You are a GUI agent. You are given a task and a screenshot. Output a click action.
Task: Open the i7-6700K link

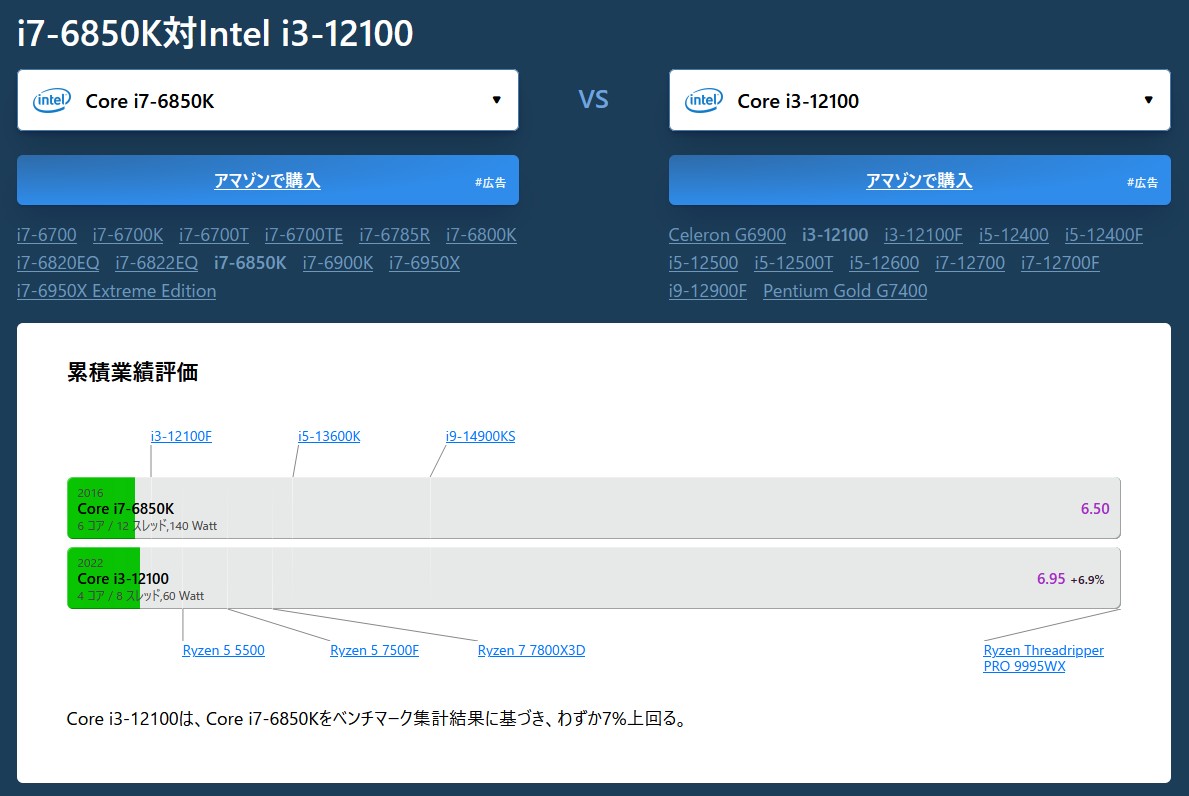pos(128,235)
